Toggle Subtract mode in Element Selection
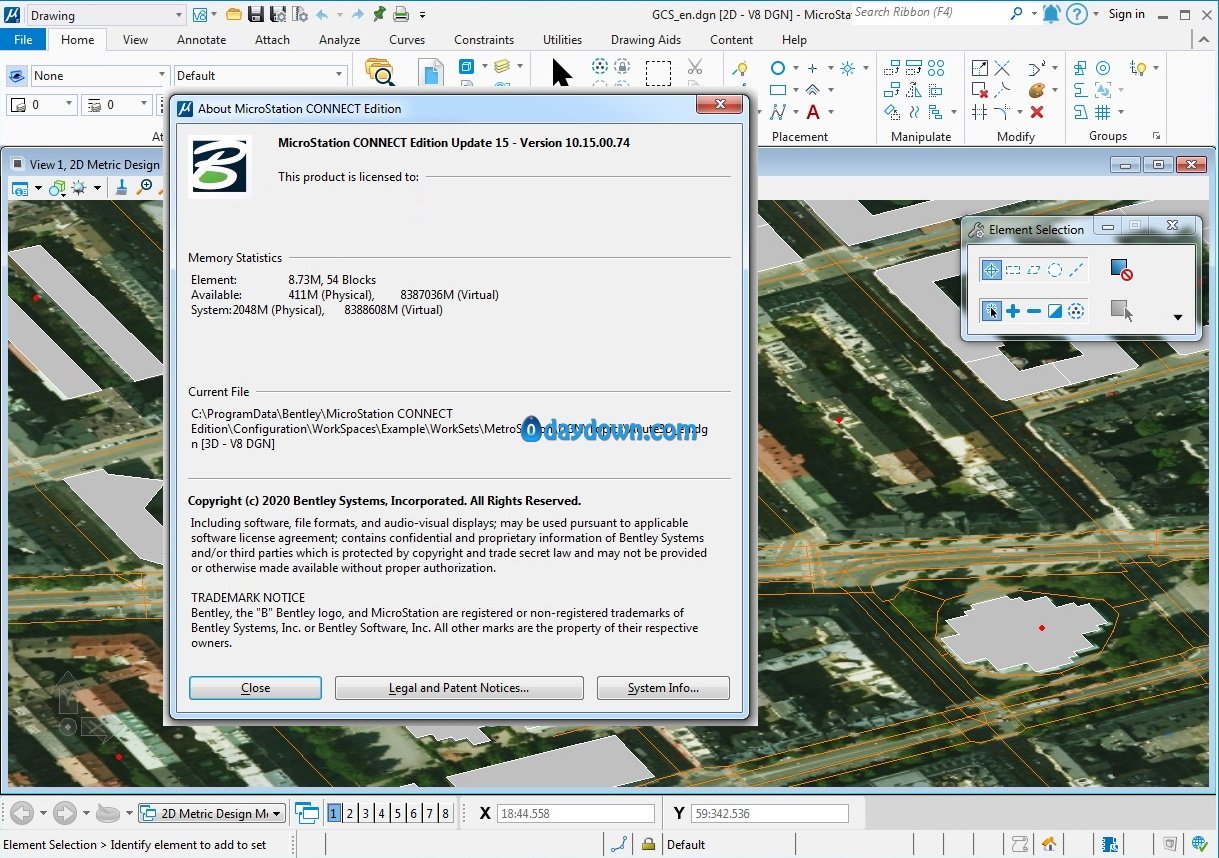This screenshot has width=1219, height=858. (1034, 311)
